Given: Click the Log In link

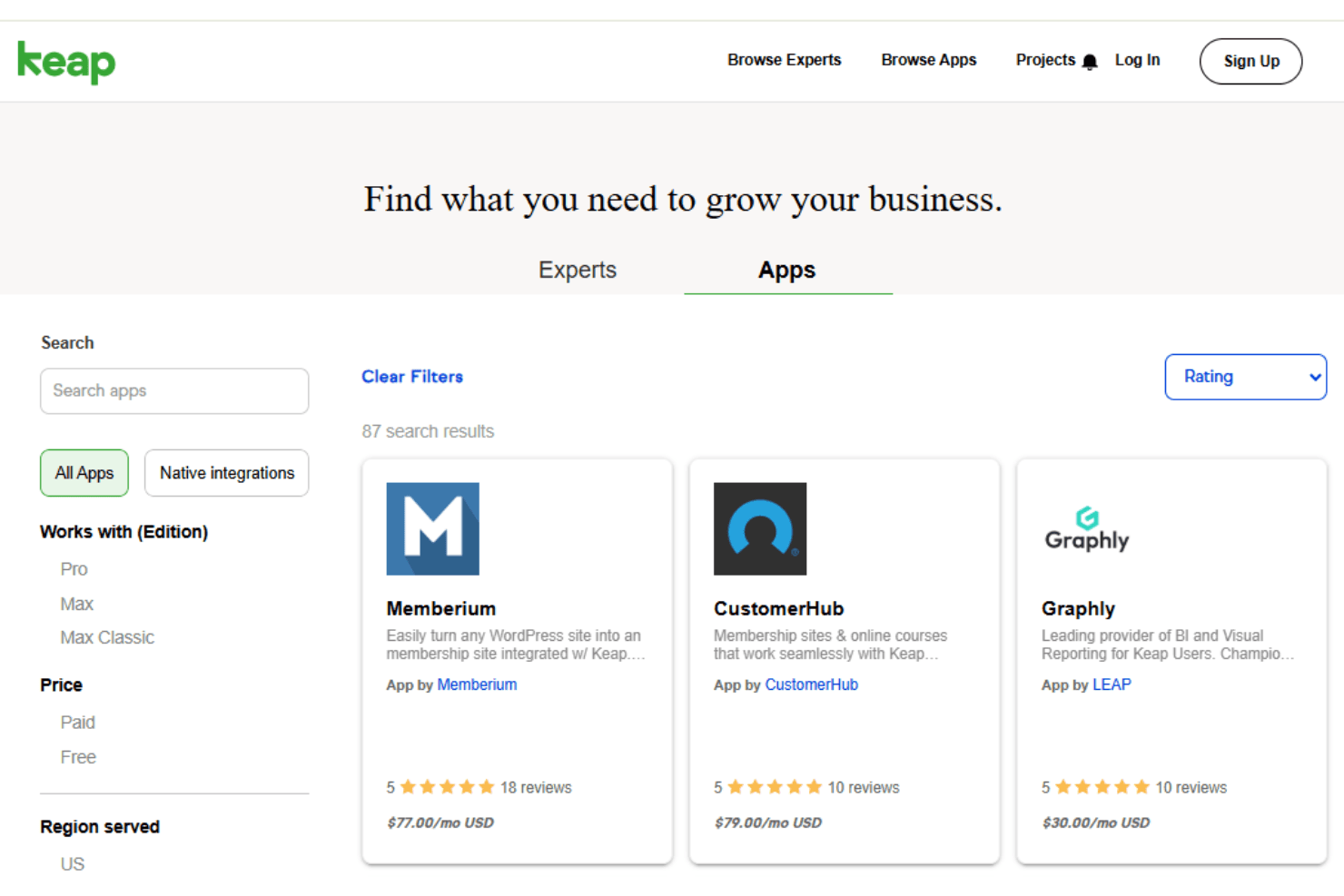Looking at the screenshot, I should point(1138,60).
